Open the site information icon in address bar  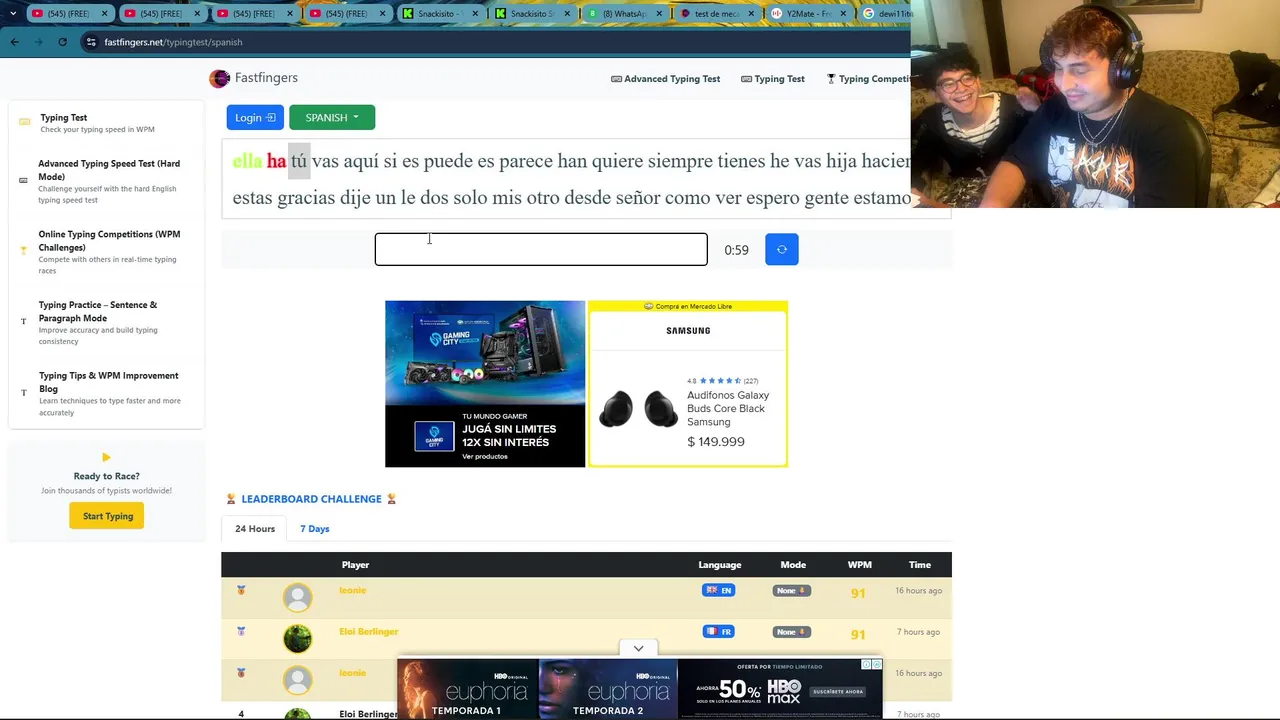coord(91,42)
